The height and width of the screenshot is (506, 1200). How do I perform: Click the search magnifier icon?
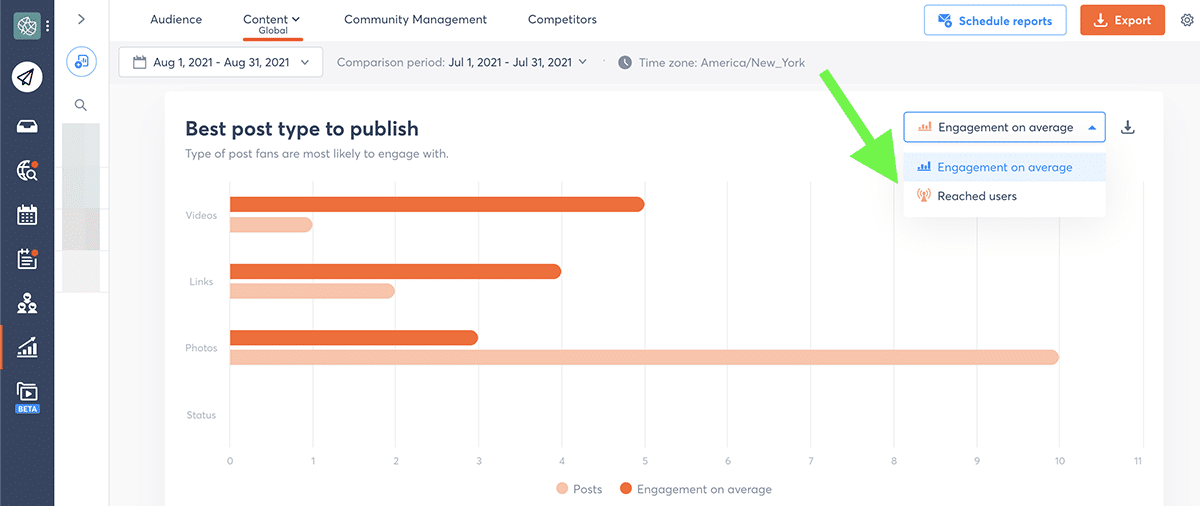click(81, 105)
